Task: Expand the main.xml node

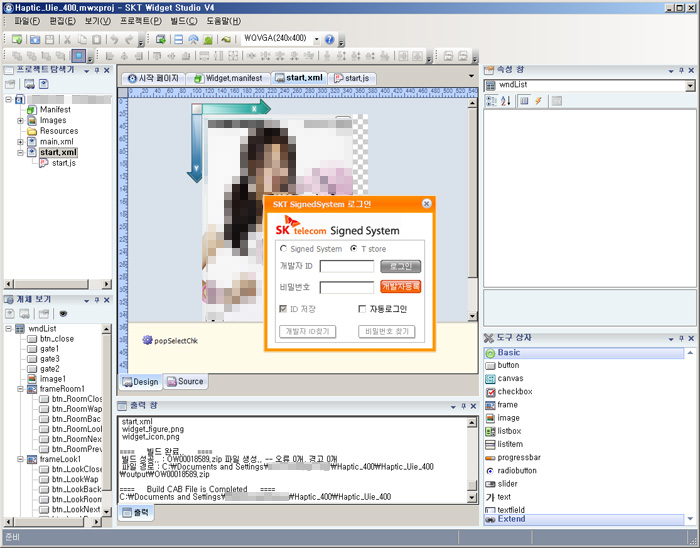Action: click(x=20, y=142)
